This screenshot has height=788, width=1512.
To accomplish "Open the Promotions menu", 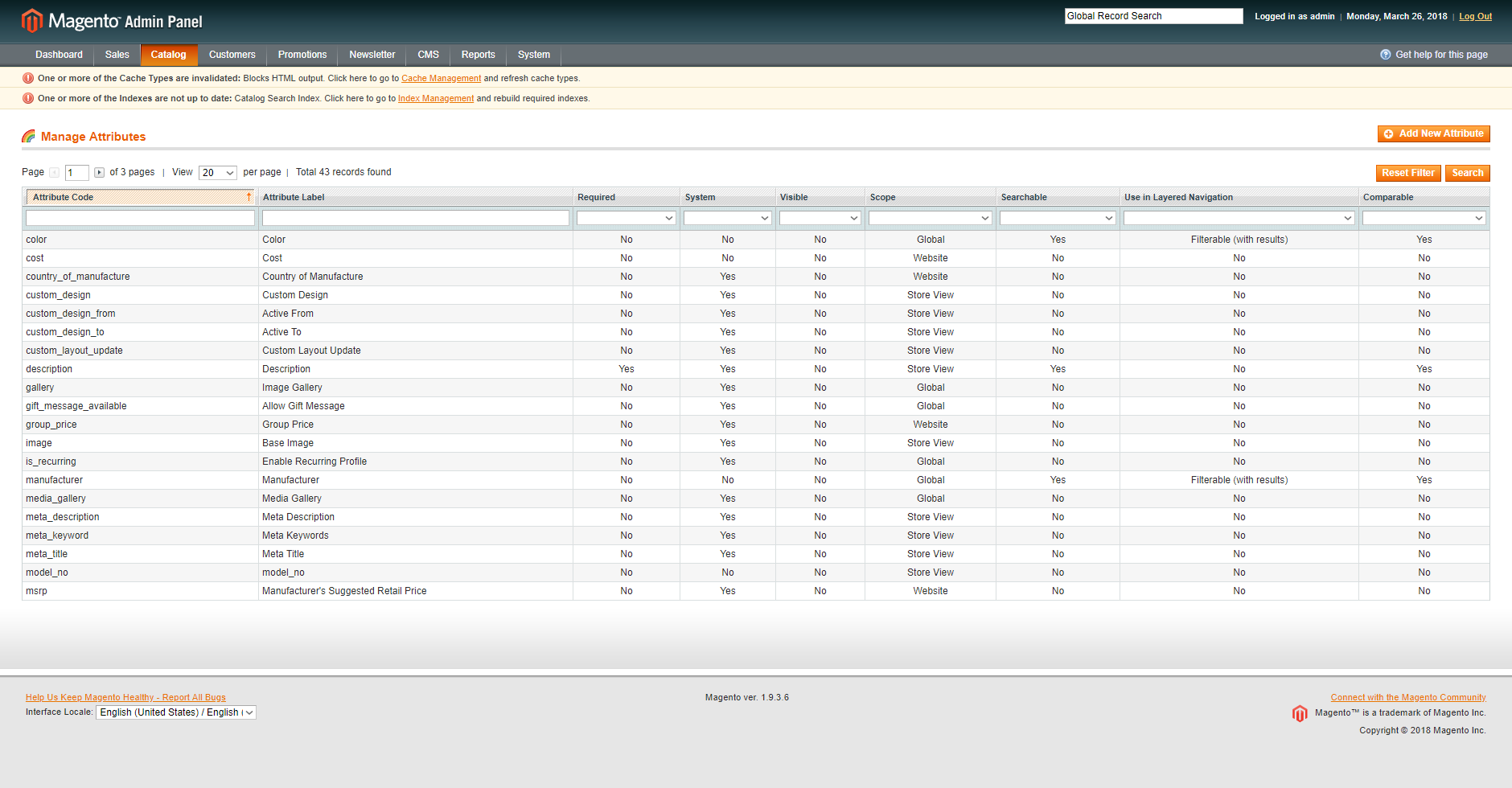I will pos(302,55).
